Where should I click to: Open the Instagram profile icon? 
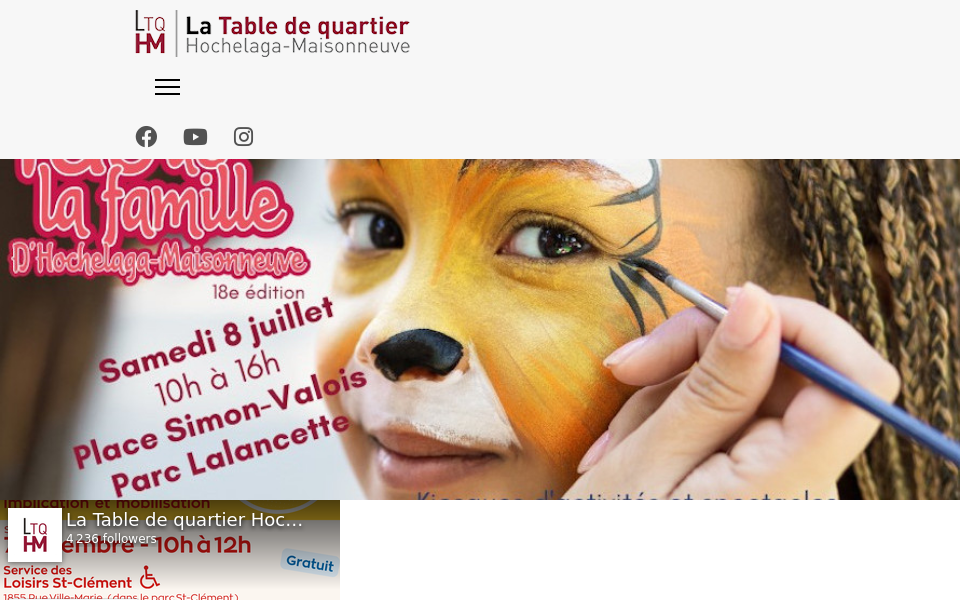pos(243,137)
